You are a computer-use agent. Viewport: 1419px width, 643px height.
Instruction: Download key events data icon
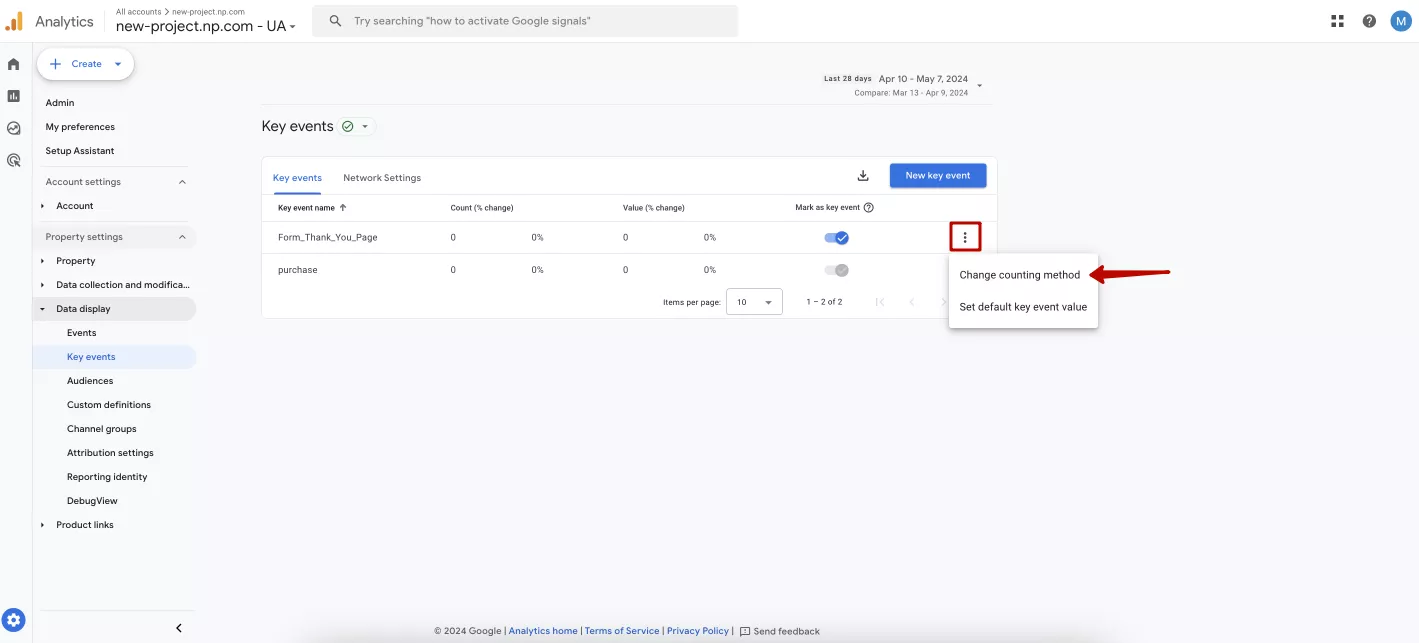tap(863, 176)
